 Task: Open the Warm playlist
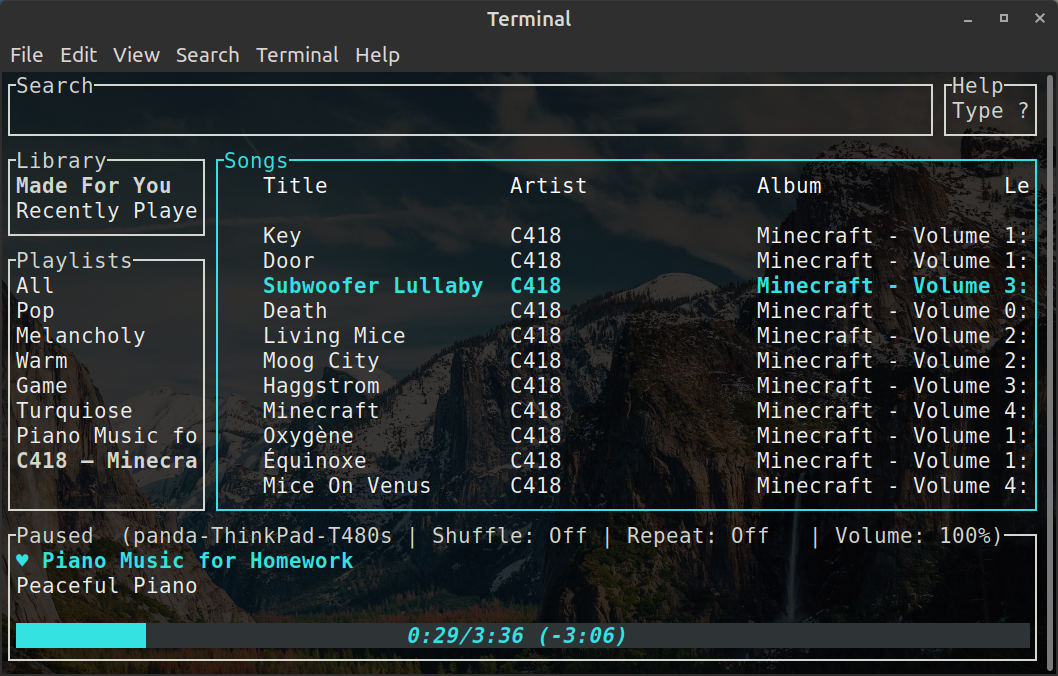click(42, 361)
